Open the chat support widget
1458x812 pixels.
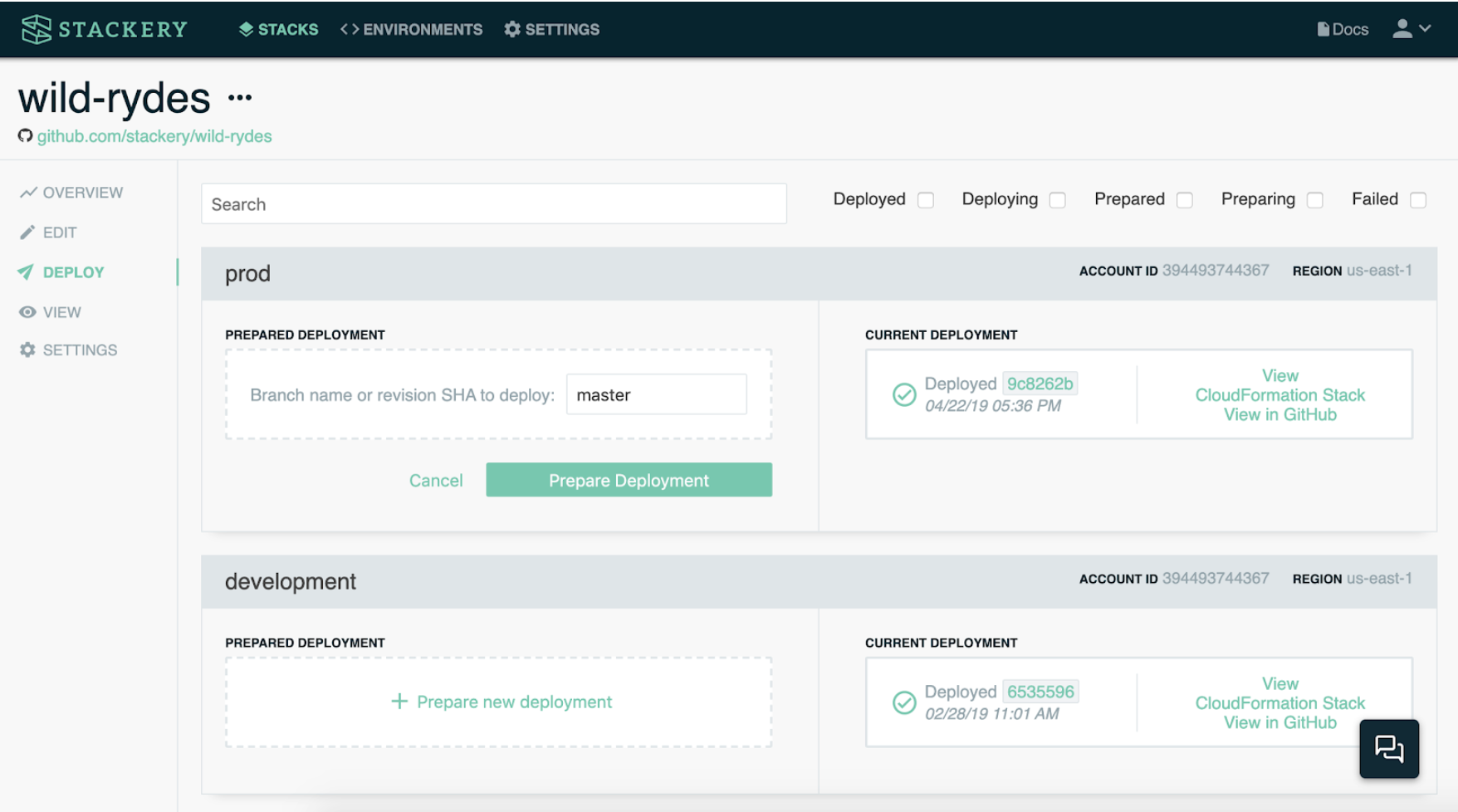pyautogui.click(x=1389, y=749)
